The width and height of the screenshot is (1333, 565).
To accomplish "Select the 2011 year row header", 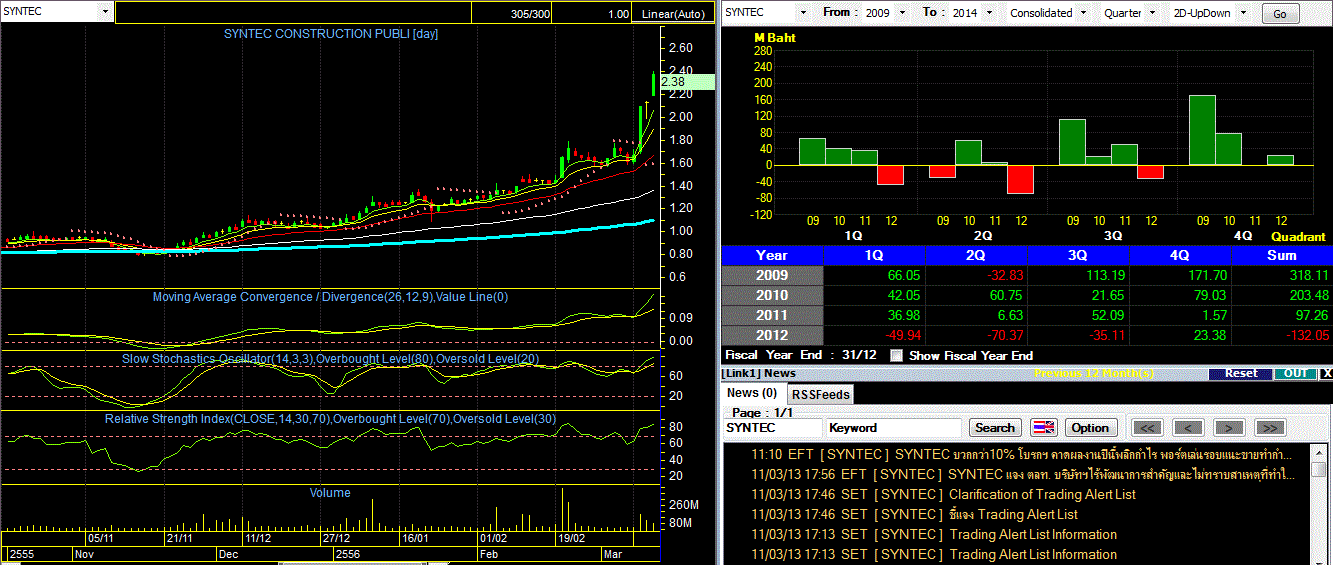I will (x=772, y=315).
